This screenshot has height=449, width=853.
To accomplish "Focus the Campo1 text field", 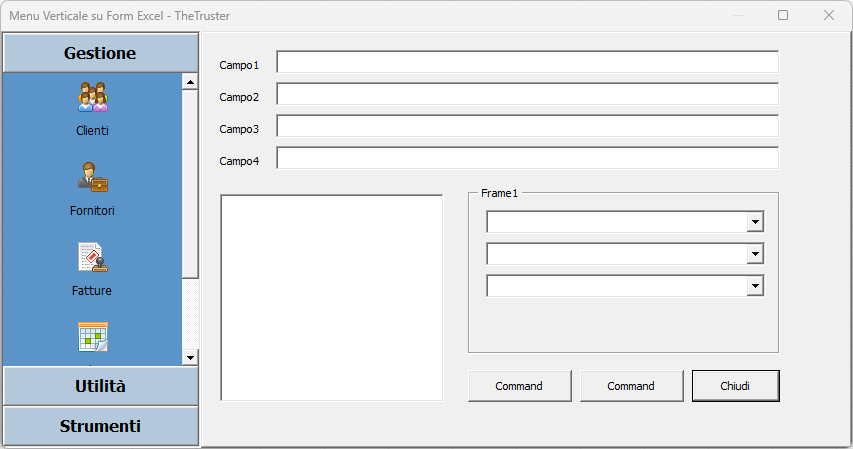I will tap(527, 63).
